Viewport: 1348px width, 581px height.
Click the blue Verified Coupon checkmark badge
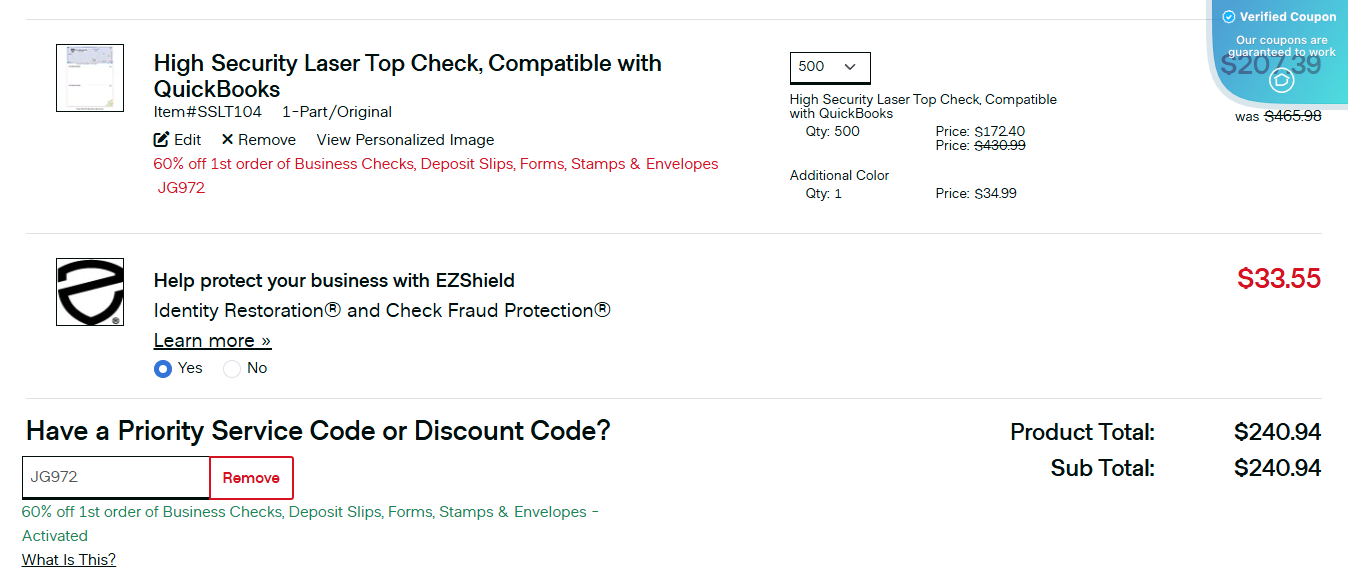(x=1228, y=16)
